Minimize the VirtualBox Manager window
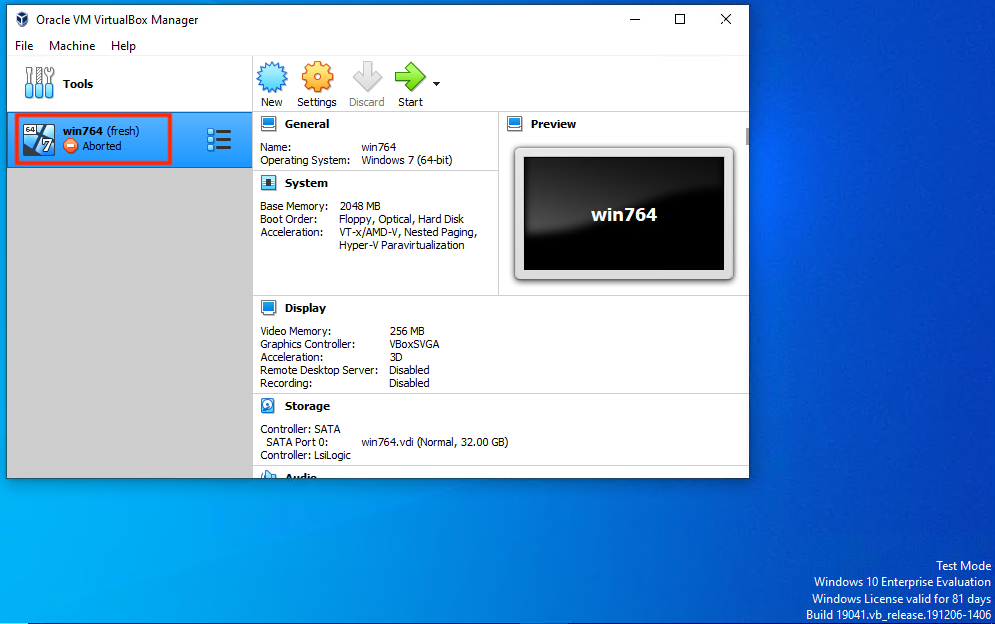The image size is (995, 624). tap(635, 20)
